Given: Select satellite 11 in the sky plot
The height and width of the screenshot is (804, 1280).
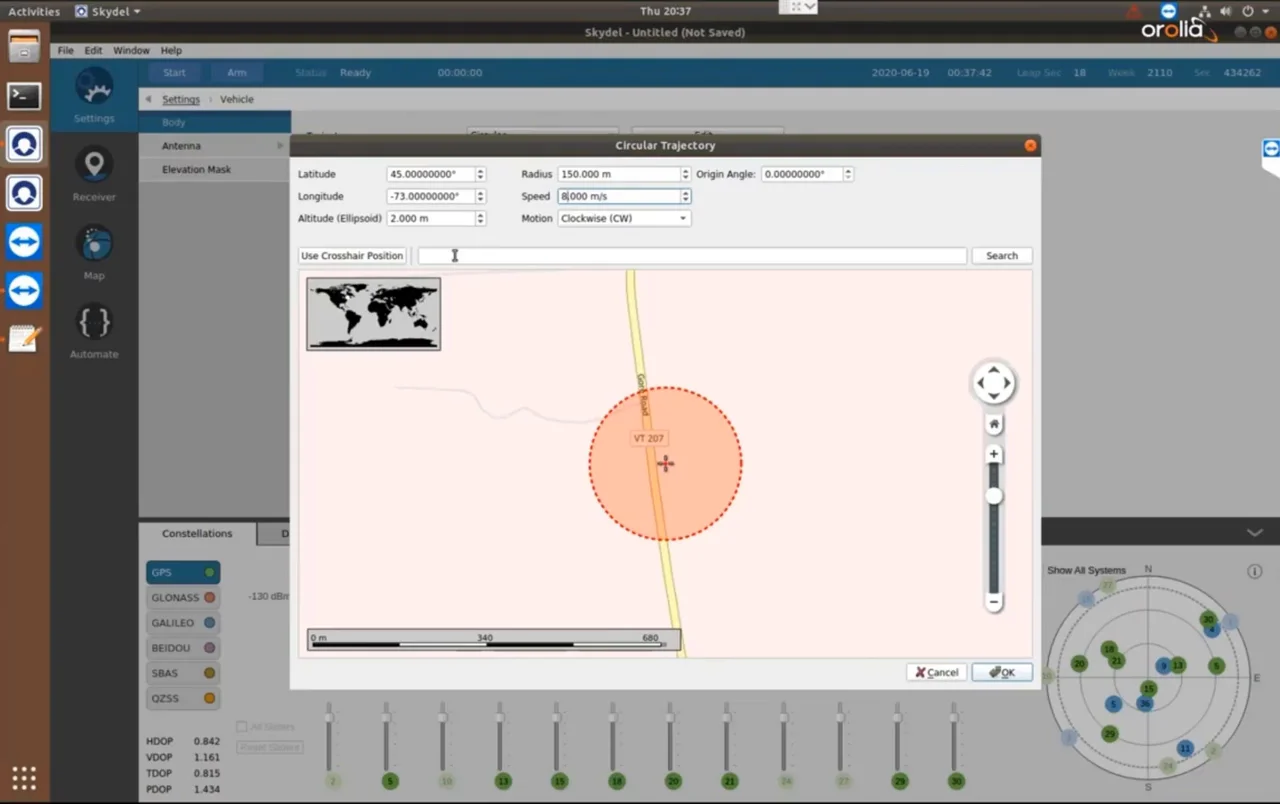Looking at the screenshot, I should (x=1185, y=748).
